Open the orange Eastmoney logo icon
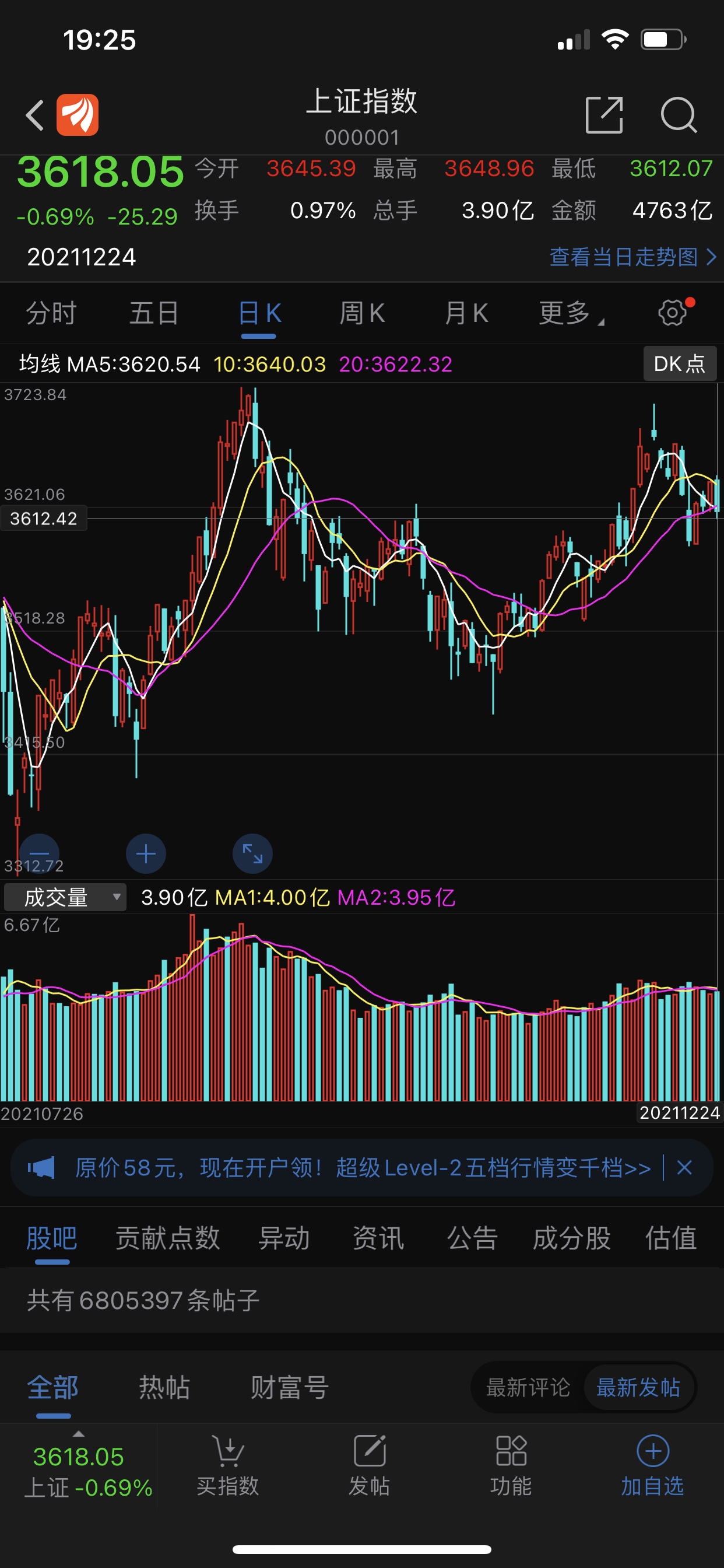The width and height of the screenshot is (724, 1568). [x=78, y=115]
